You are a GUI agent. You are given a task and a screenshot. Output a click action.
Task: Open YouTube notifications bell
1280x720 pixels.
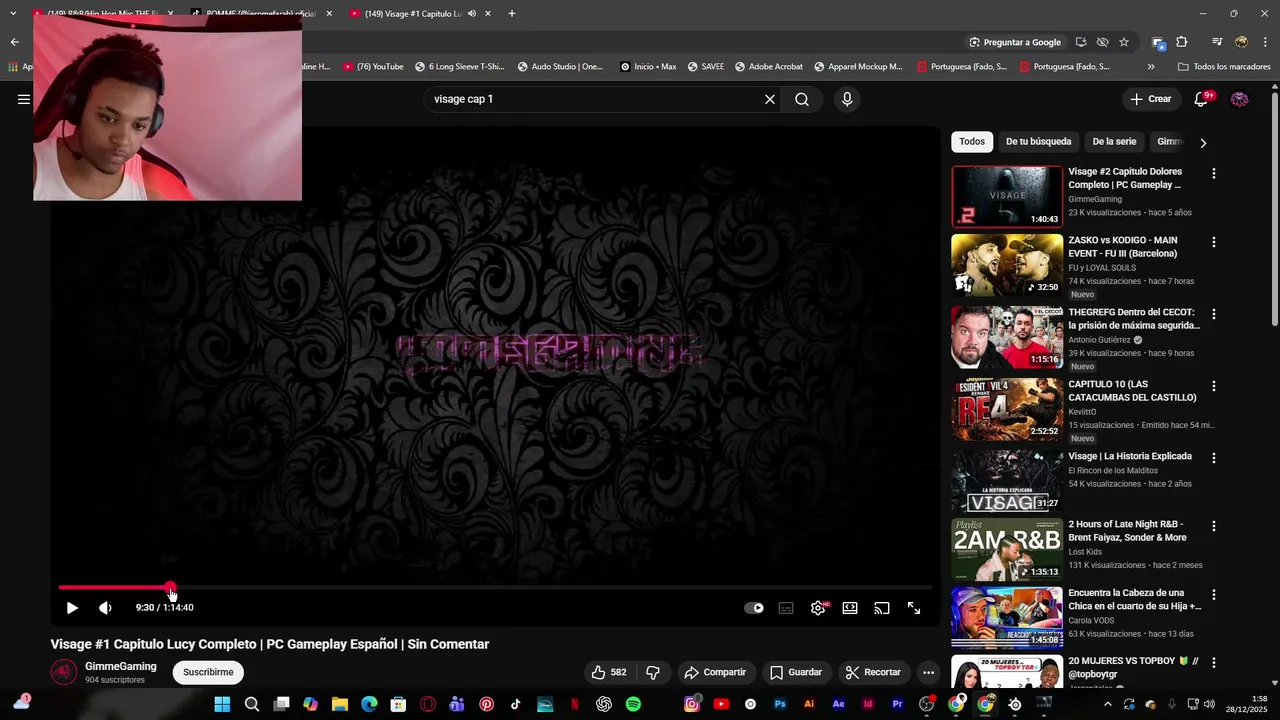(x=1203, y=99)
